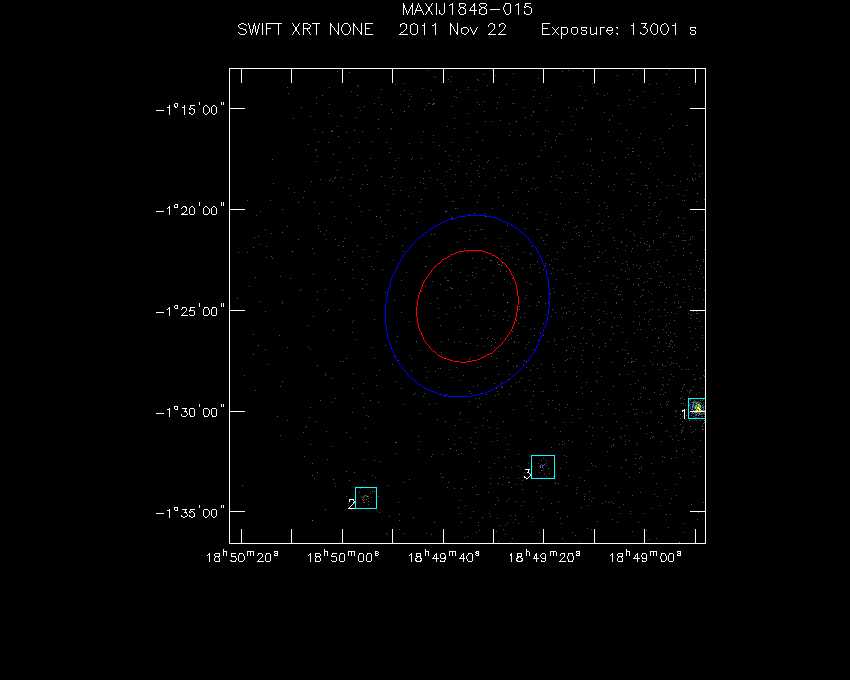The image size is (850, 680).
Task: Click the cyan box of source 3
Action: point(543,467)
